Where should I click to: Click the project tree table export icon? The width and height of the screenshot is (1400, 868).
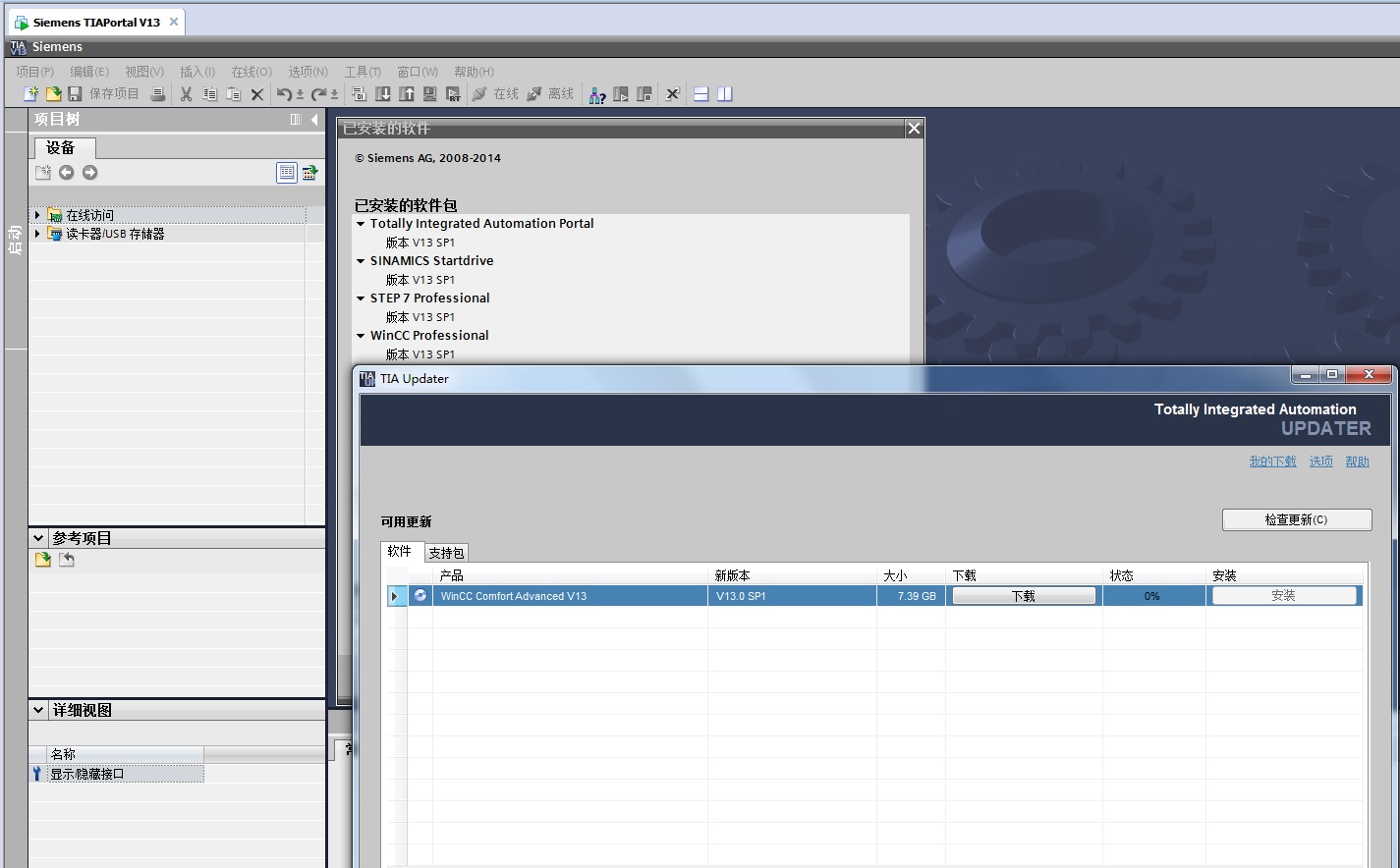(310, 173)
